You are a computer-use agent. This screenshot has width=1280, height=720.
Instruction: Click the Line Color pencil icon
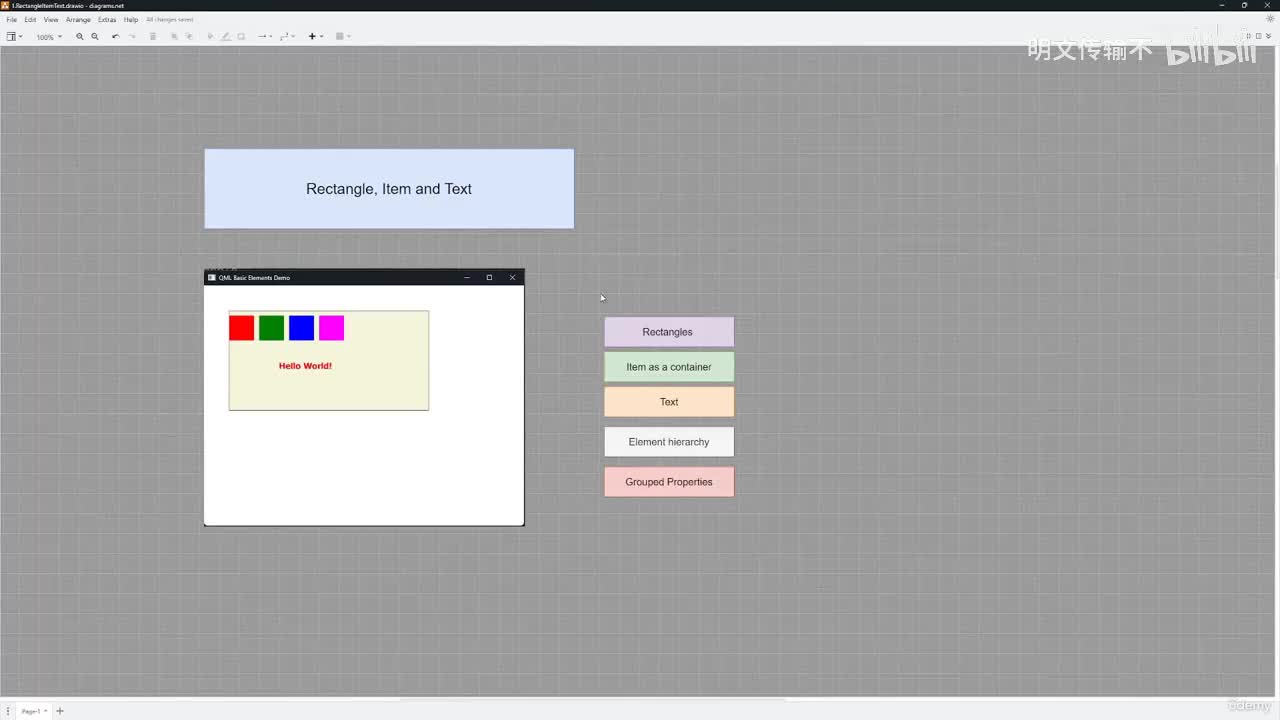225,37
